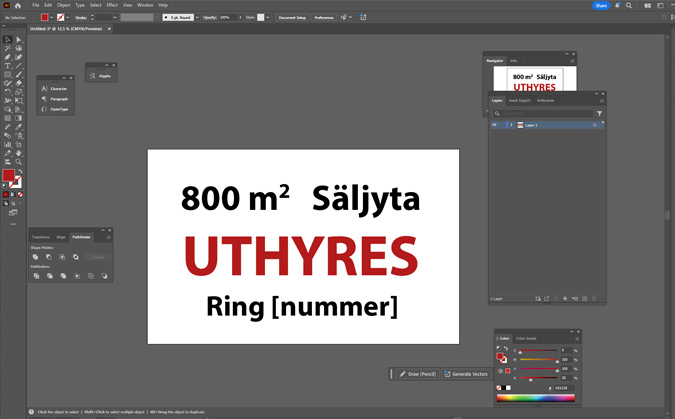This screenshot has height=419, width=675.
Task: Switch to the Asset Export tab
Action: coord(519,100)
